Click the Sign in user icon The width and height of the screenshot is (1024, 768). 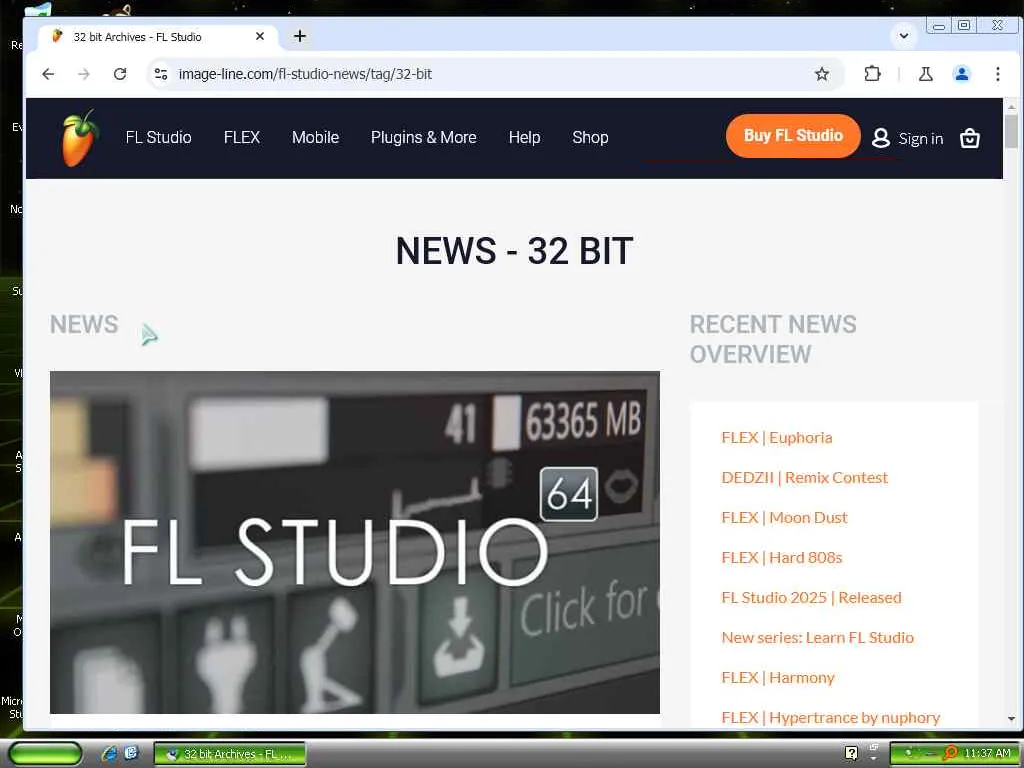point(880,138)
